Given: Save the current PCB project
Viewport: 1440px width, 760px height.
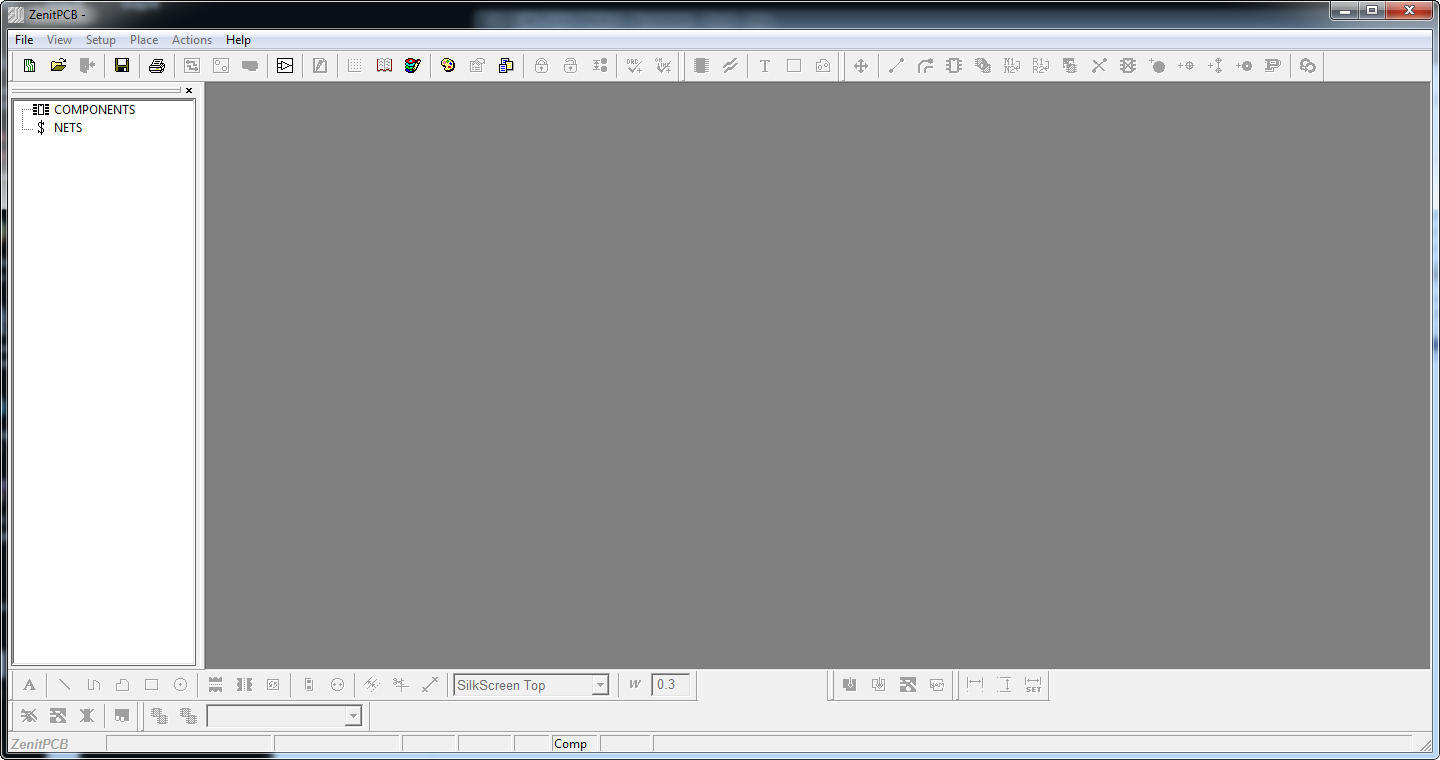Looking at the screenshot, I should click(x=121, y=65).
